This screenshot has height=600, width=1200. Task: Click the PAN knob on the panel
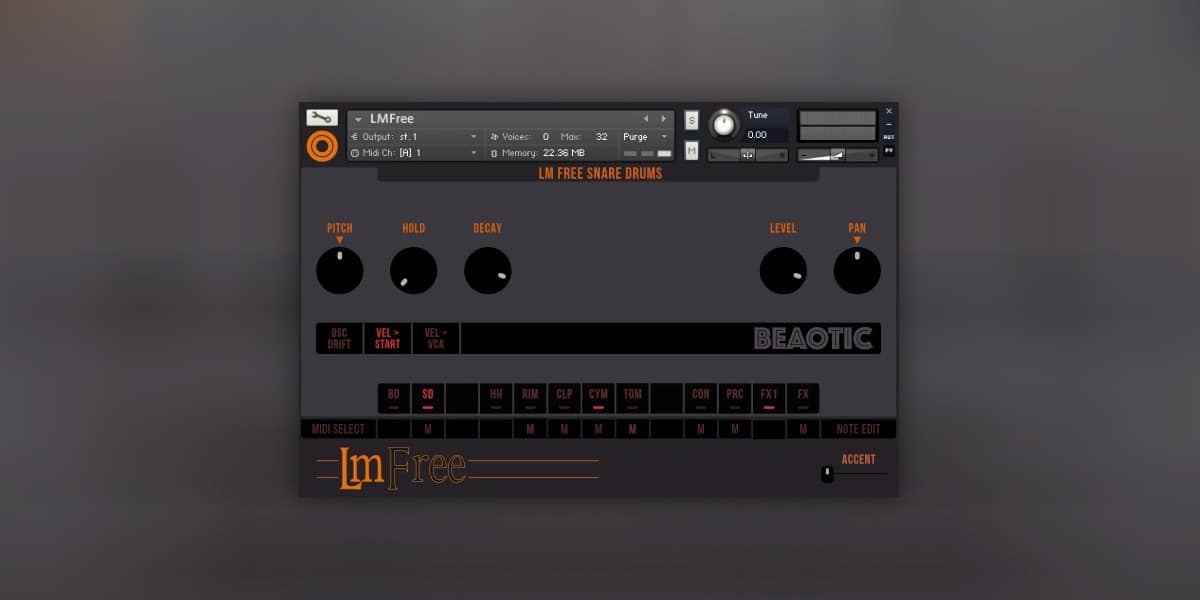click(x=857, y=271)
